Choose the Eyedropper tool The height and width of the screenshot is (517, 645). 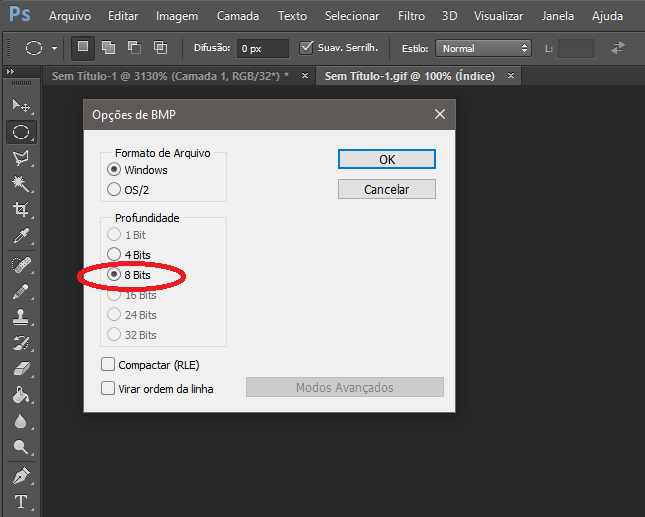20,237
